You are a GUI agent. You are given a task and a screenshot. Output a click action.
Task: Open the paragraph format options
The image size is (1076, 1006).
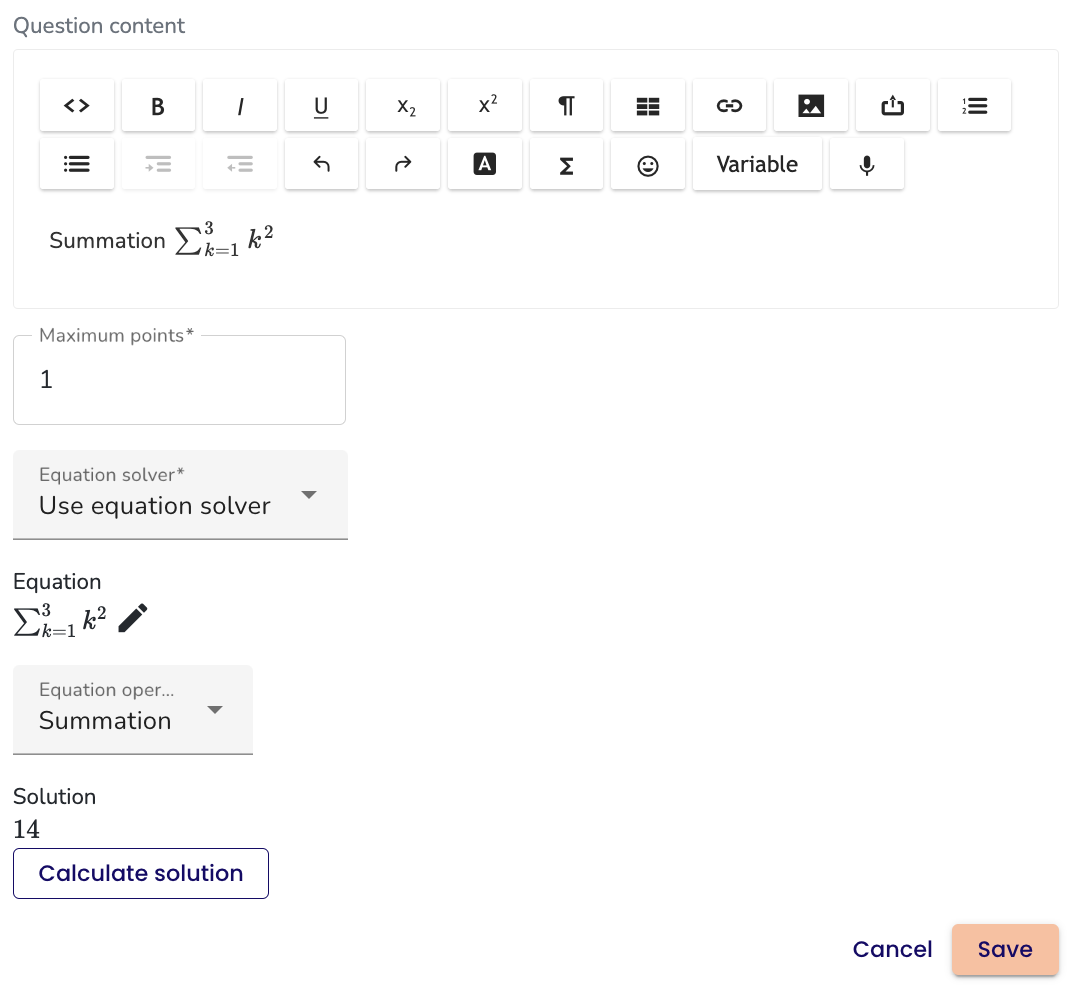click(566, 106)
